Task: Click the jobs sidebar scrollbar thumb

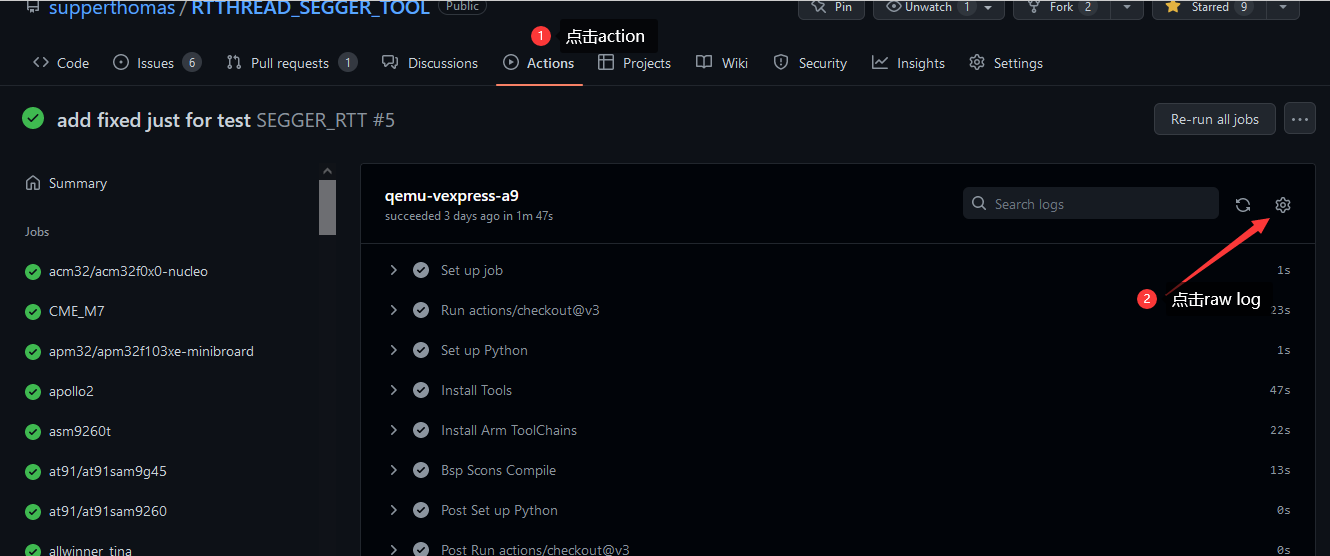Action: [x=327, y=207]
